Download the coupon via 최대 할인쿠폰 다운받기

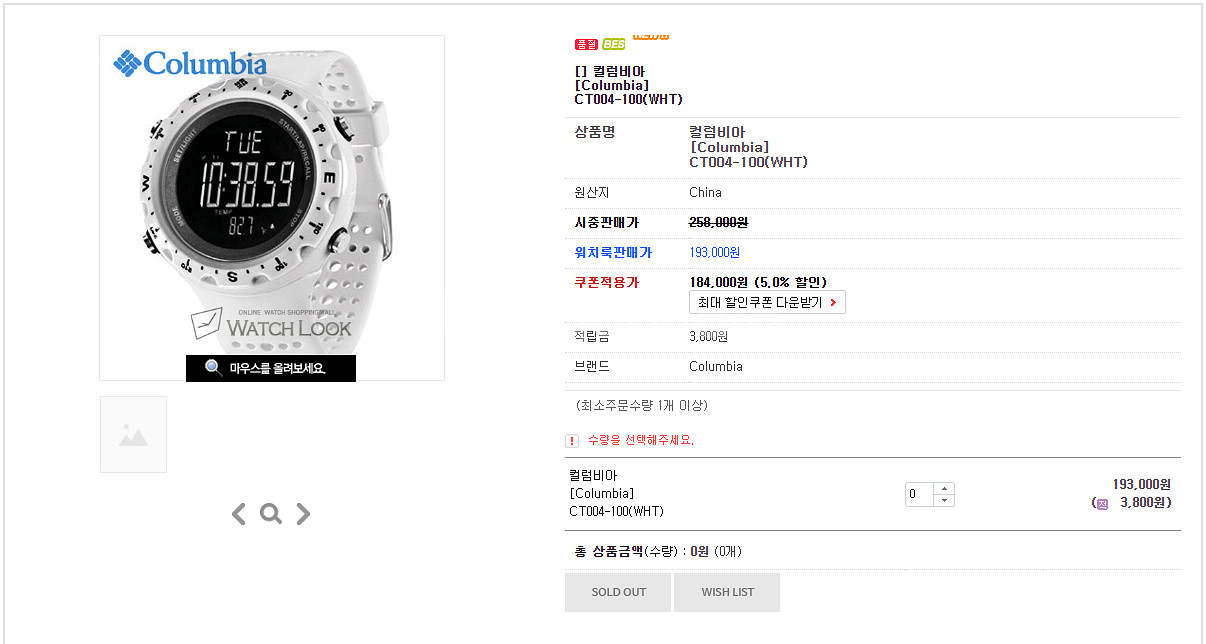click(x=767, y=302)
